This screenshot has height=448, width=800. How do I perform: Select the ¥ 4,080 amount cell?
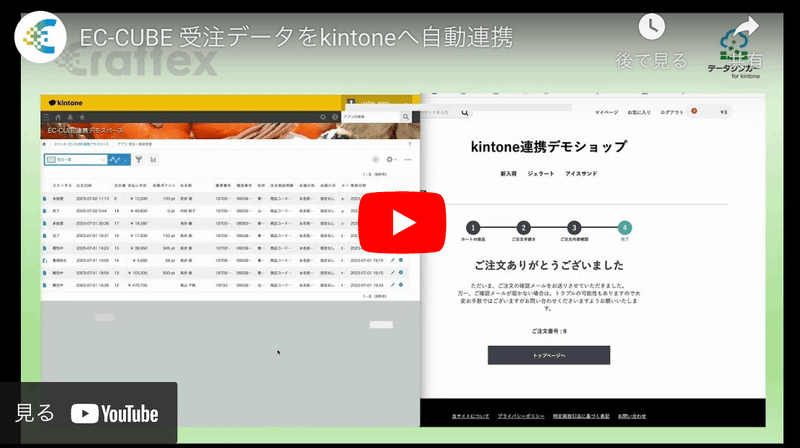click(x=139, y=260)
